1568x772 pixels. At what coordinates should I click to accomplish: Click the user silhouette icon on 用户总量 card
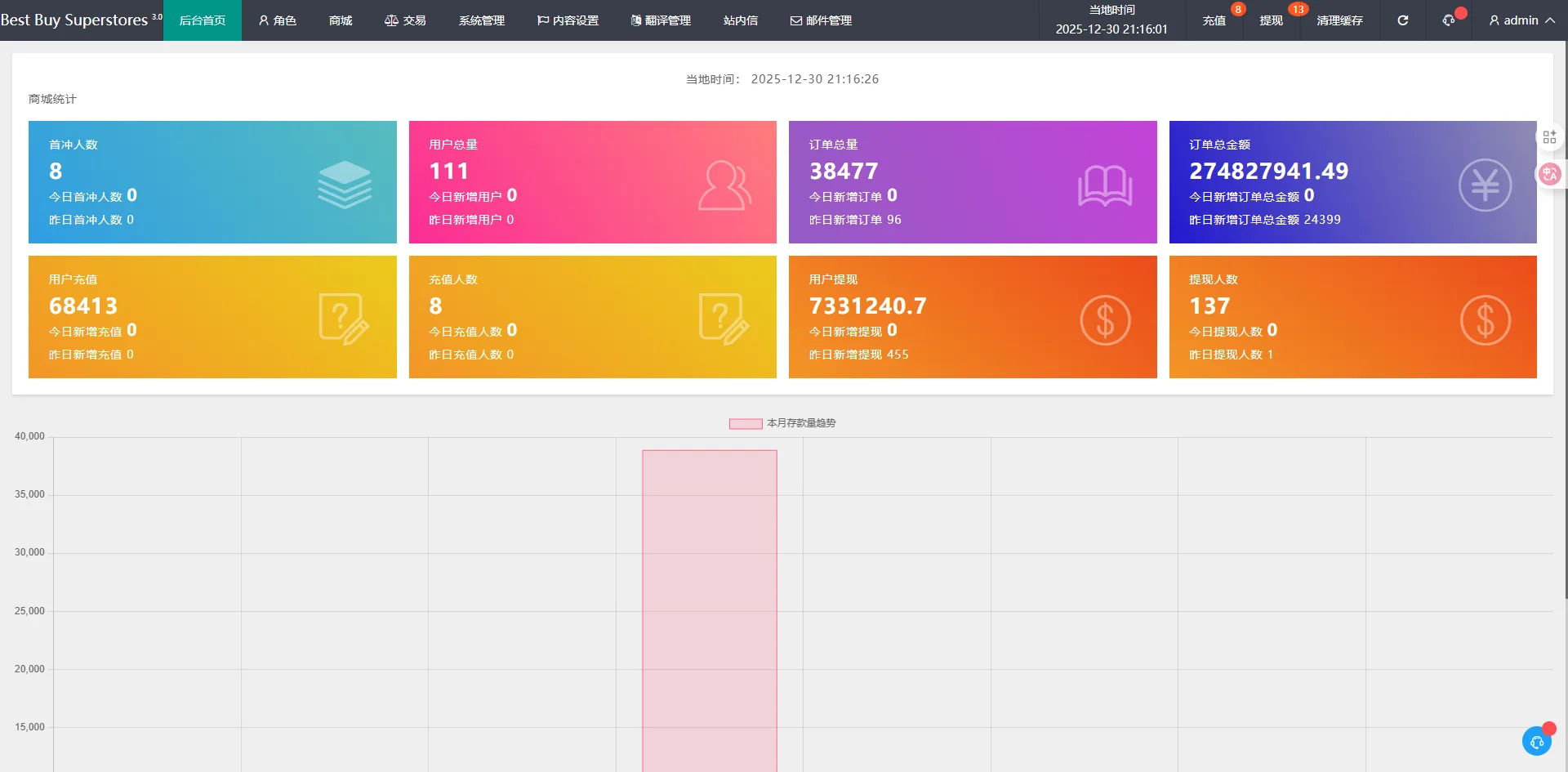[724, 185]
